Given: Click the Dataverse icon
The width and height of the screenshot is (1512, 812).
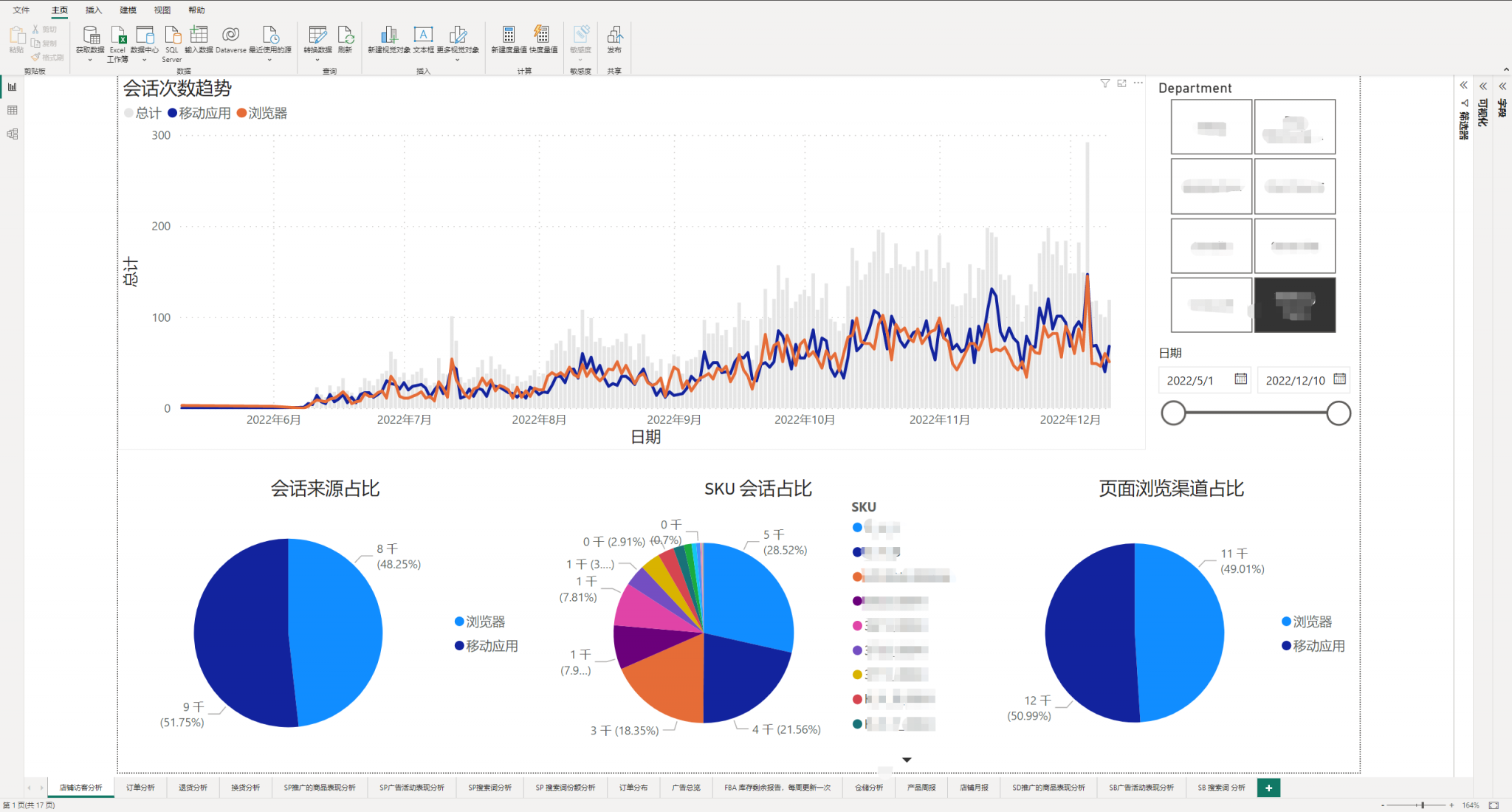Looking at the screenshot, I should click(230, 36).
